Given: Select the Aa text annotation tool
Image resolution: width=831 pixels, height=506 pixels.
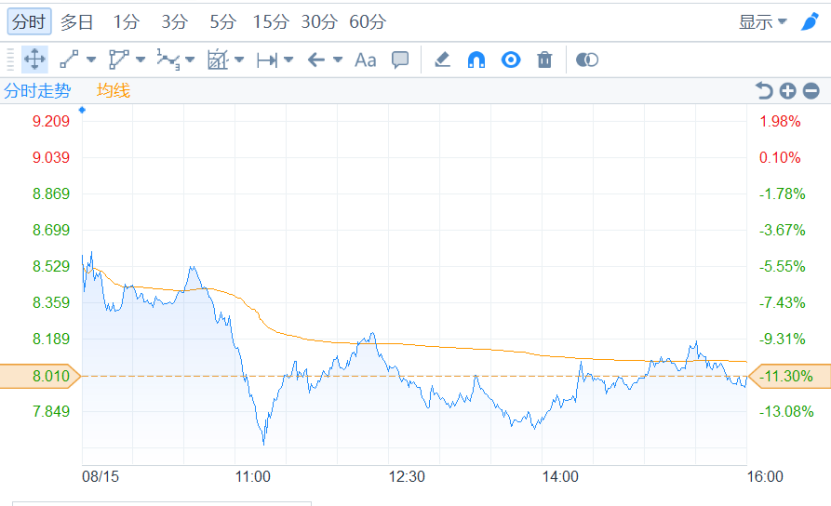Looking at the screenshot, I should pyautogui.click(x=365, y=60).
